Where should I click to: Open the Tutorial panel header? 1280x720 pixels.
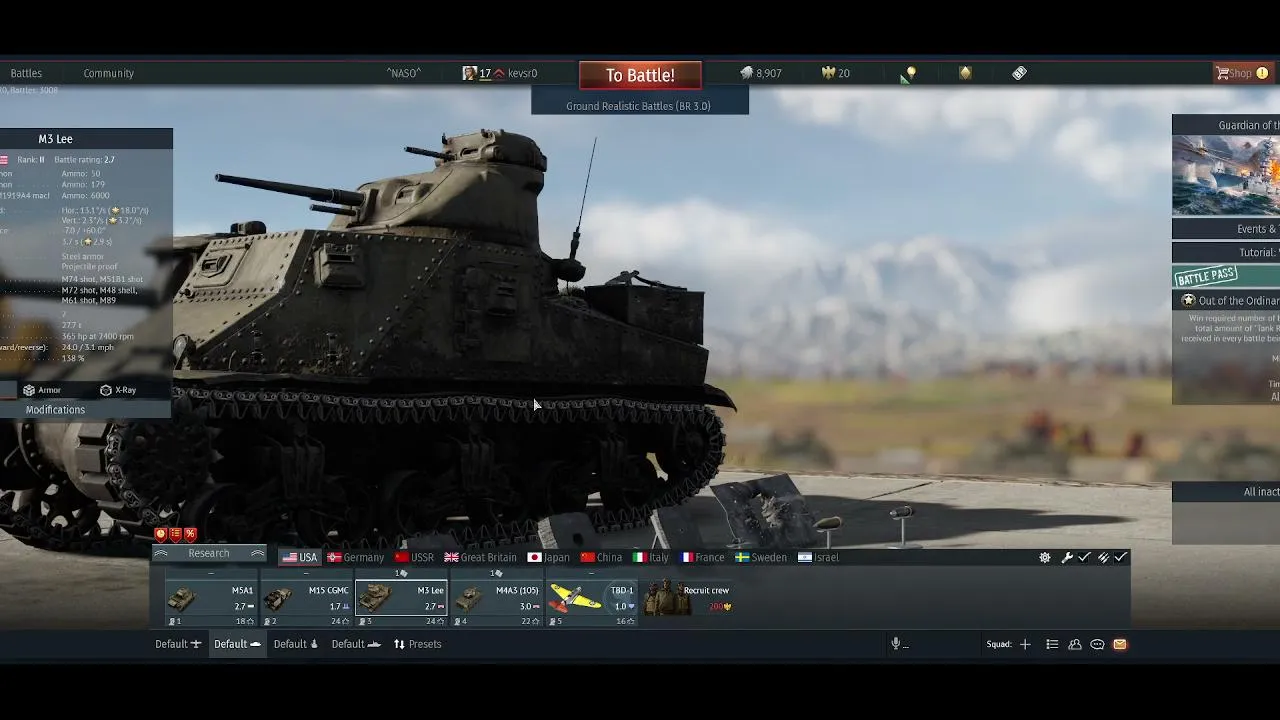(1226, 253)
